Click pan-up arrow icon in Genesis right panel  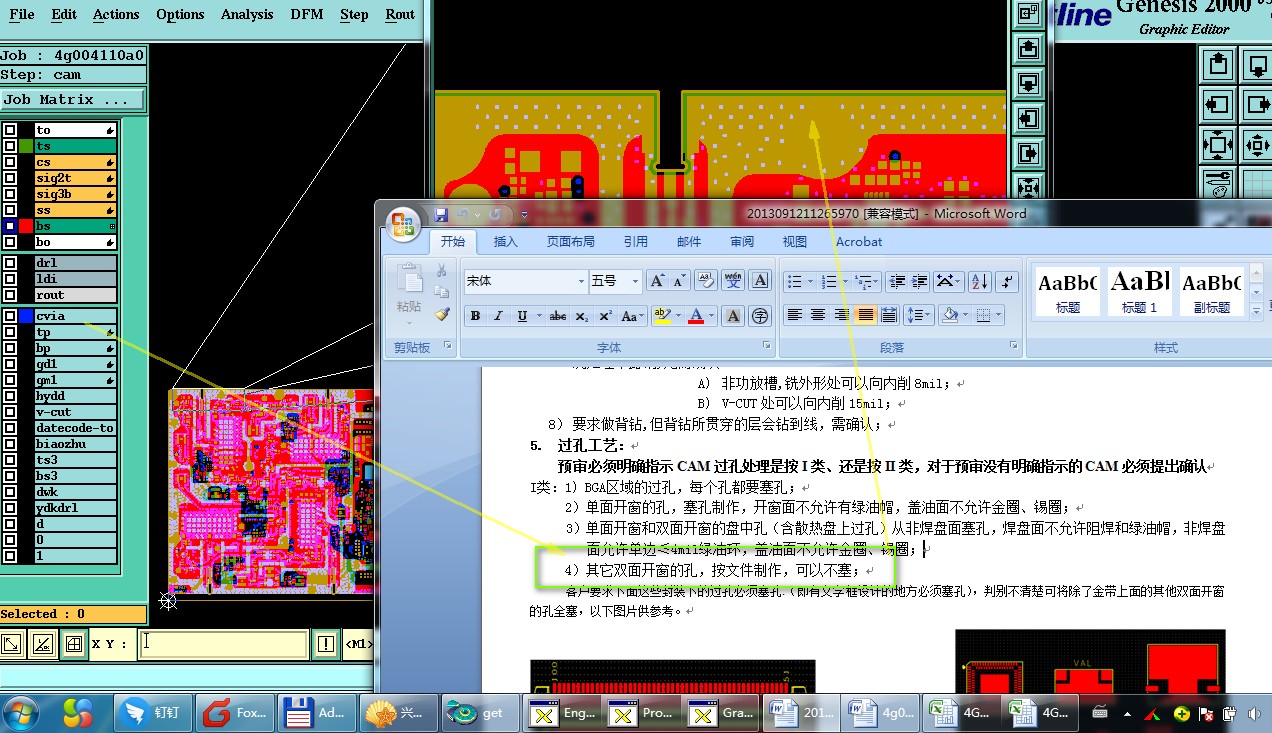(1218, 65)
